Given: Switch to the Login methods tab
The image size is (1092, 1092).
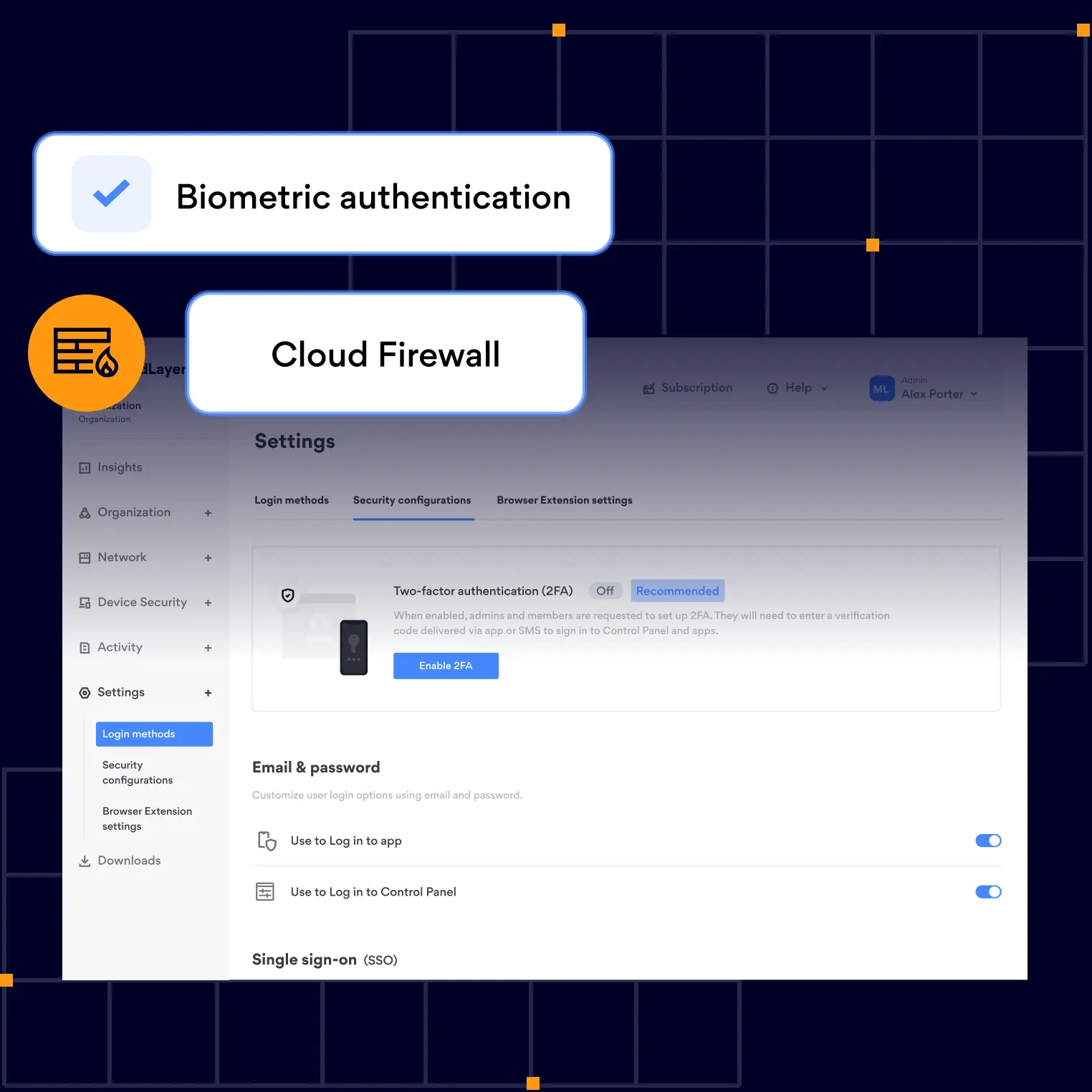Looking at the screenshot, I should pyautogui.click(x=292, y=500).
